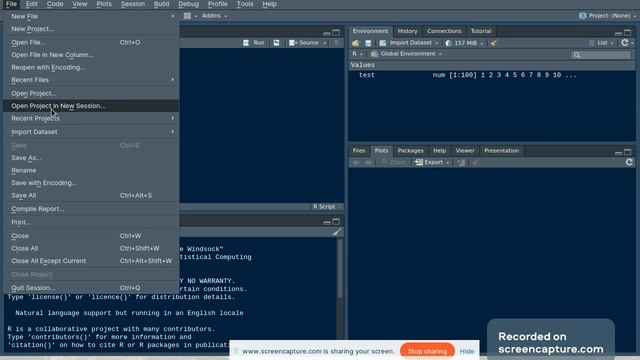The image size is (640, 360).
Task: Save workspace with floppy disk icon
Action: (368, 43)
